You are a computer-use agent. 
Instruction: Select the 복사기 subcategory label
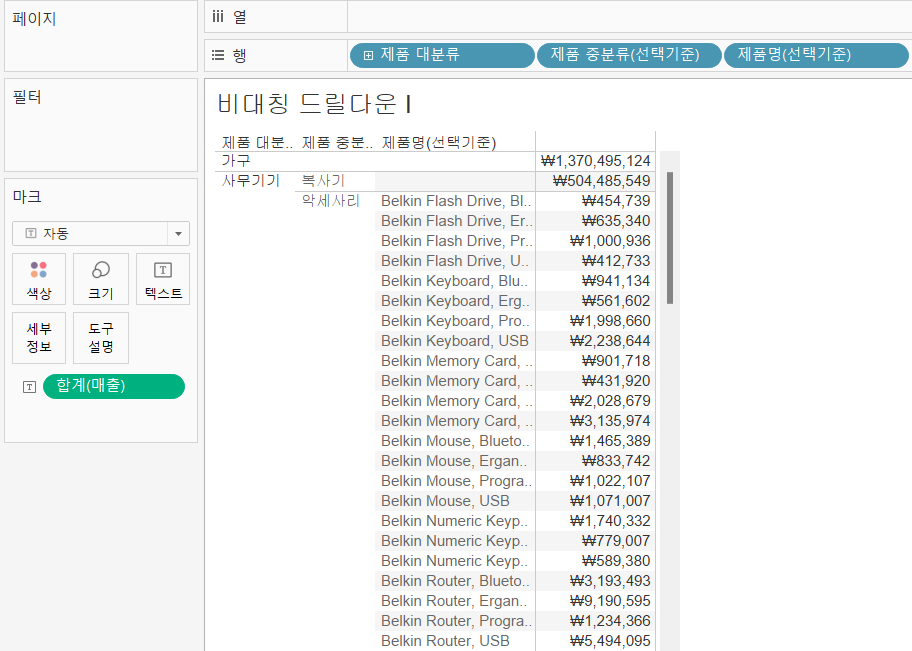tap(323, 180)
